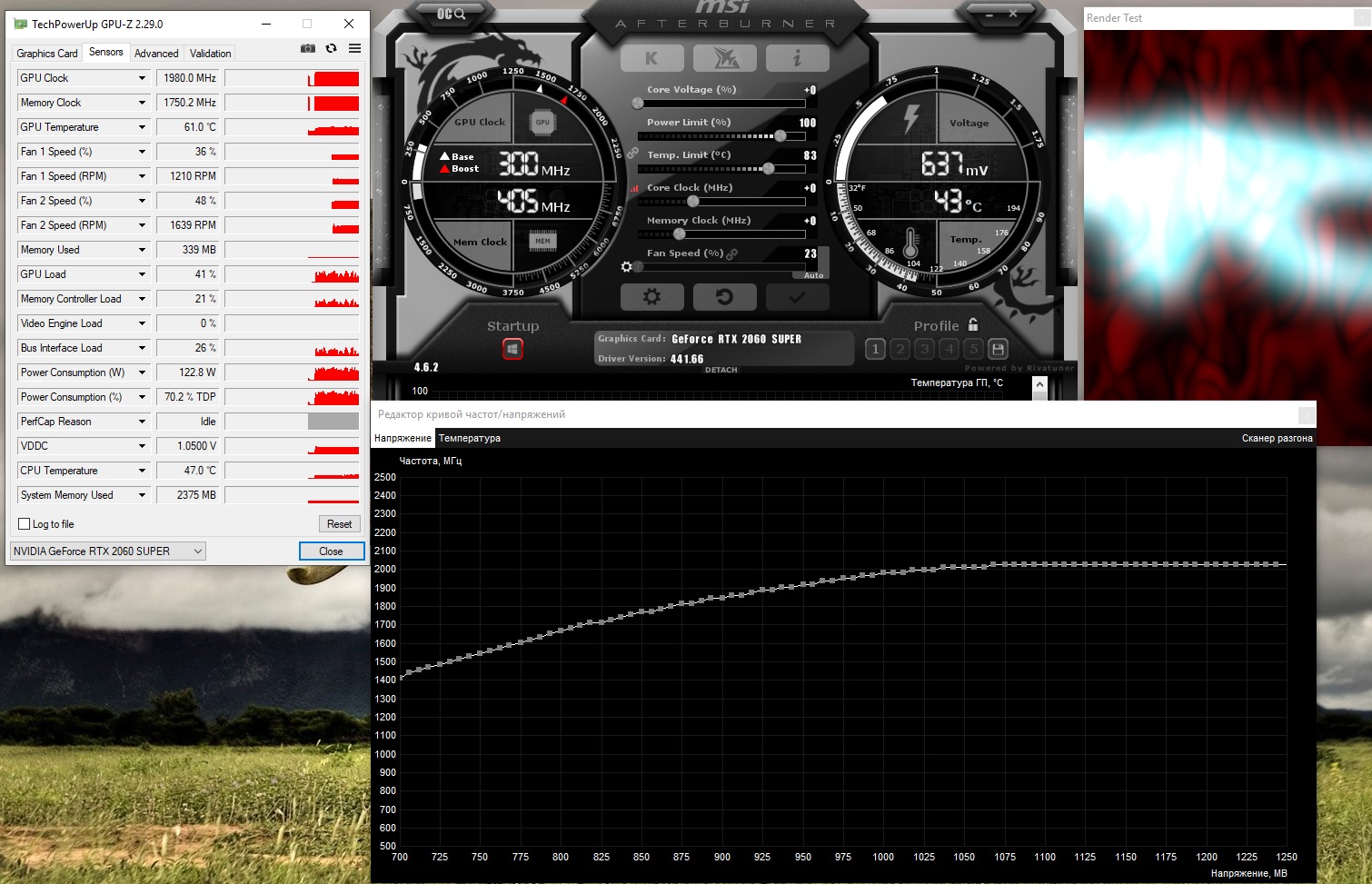Expand GPU Temperature sensor dropdown

[142, 127]
